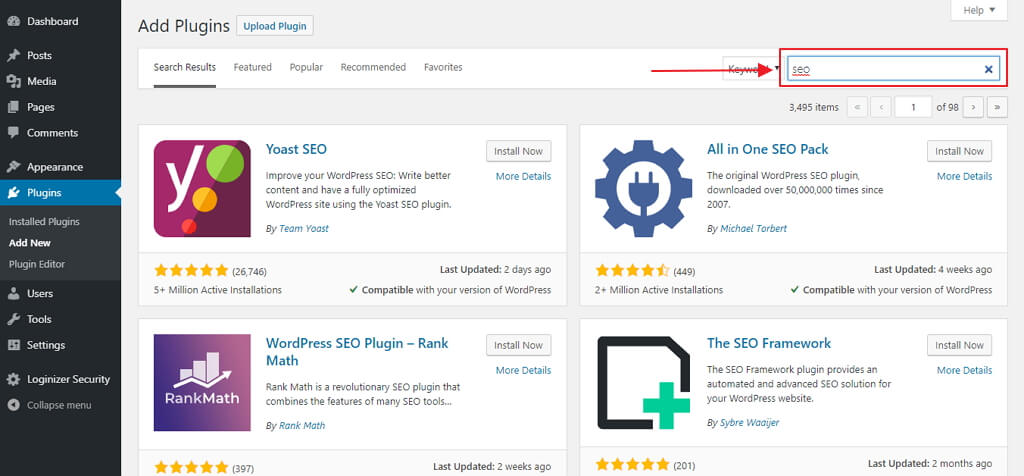Screen dimensions: 1024x476
Task: Open the Popular plugins tab
Action: 306,67
